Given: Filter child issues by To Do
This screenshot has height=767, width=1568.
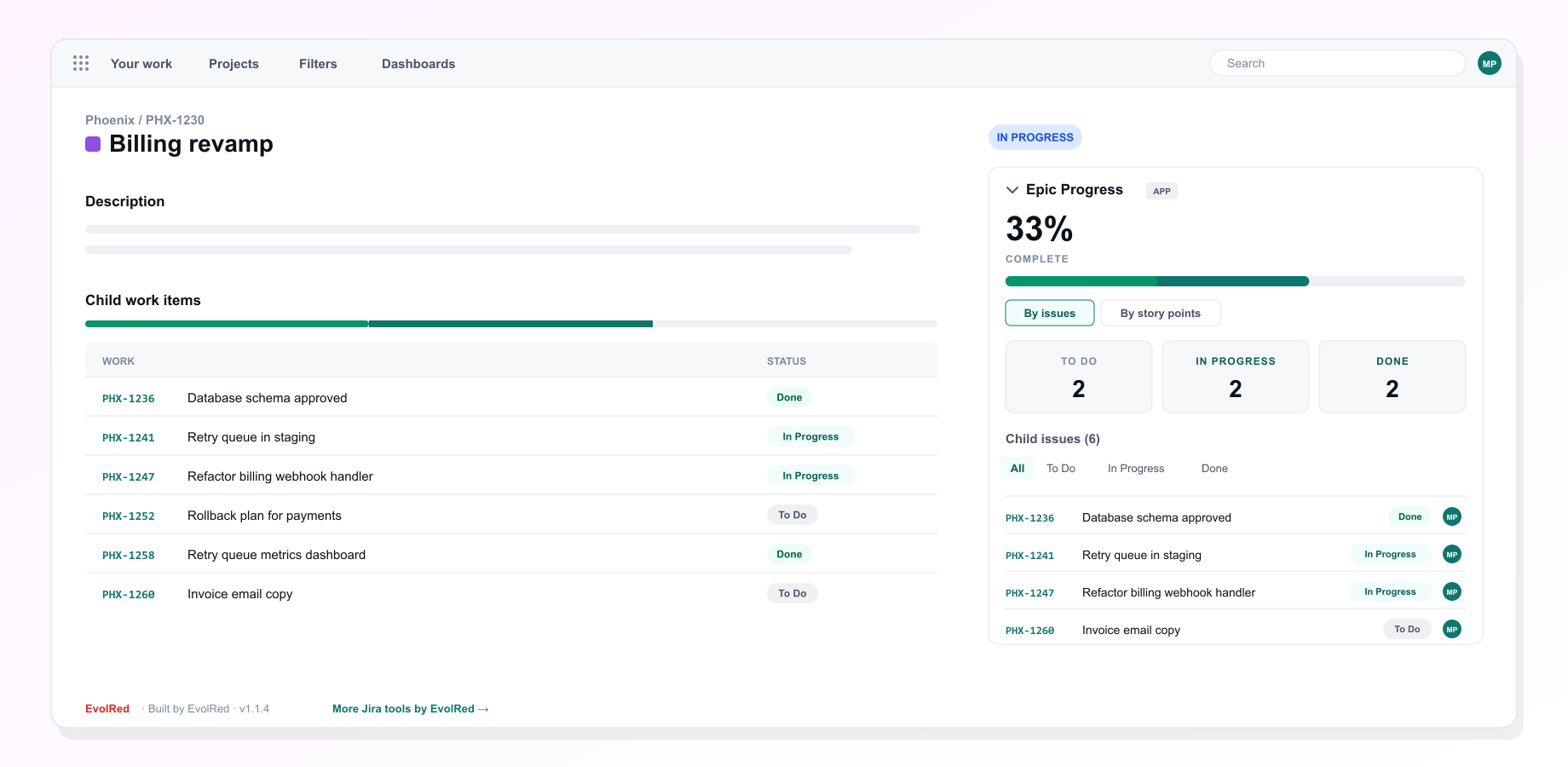Looking at the screenshot, I should (1061, 468).
